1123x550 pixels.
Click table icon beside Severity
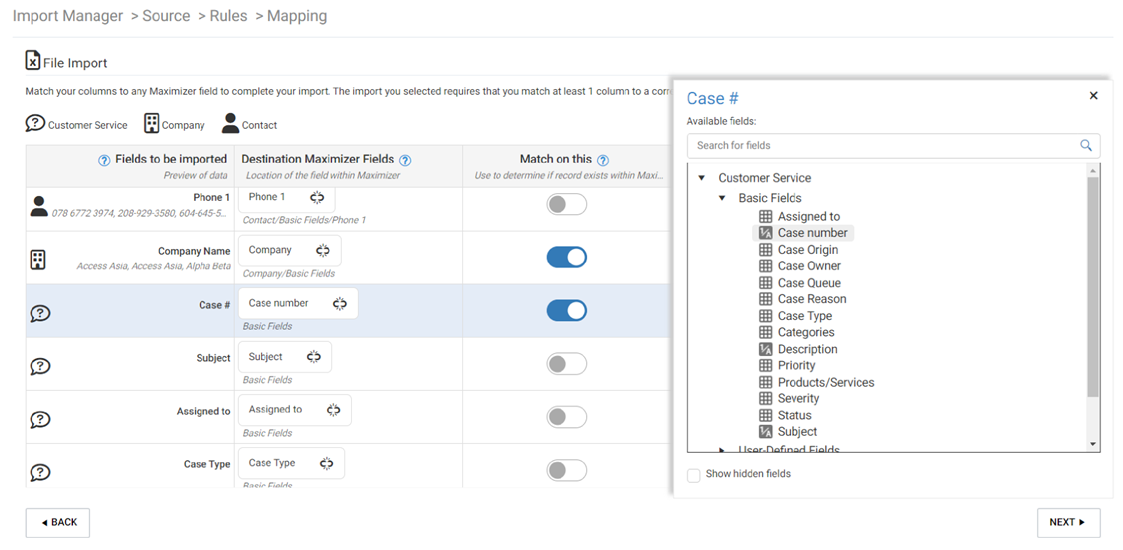765,398
